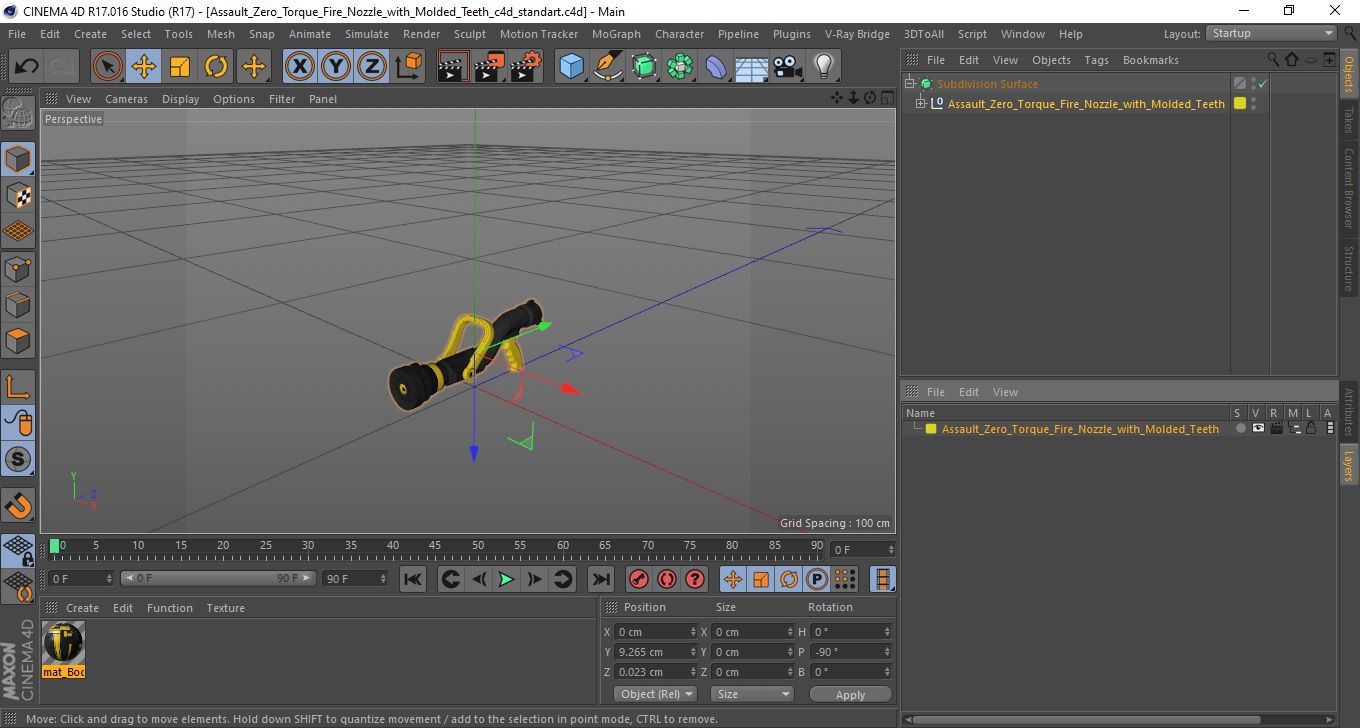
Task: Select Points mode
Action: (18, 268)
